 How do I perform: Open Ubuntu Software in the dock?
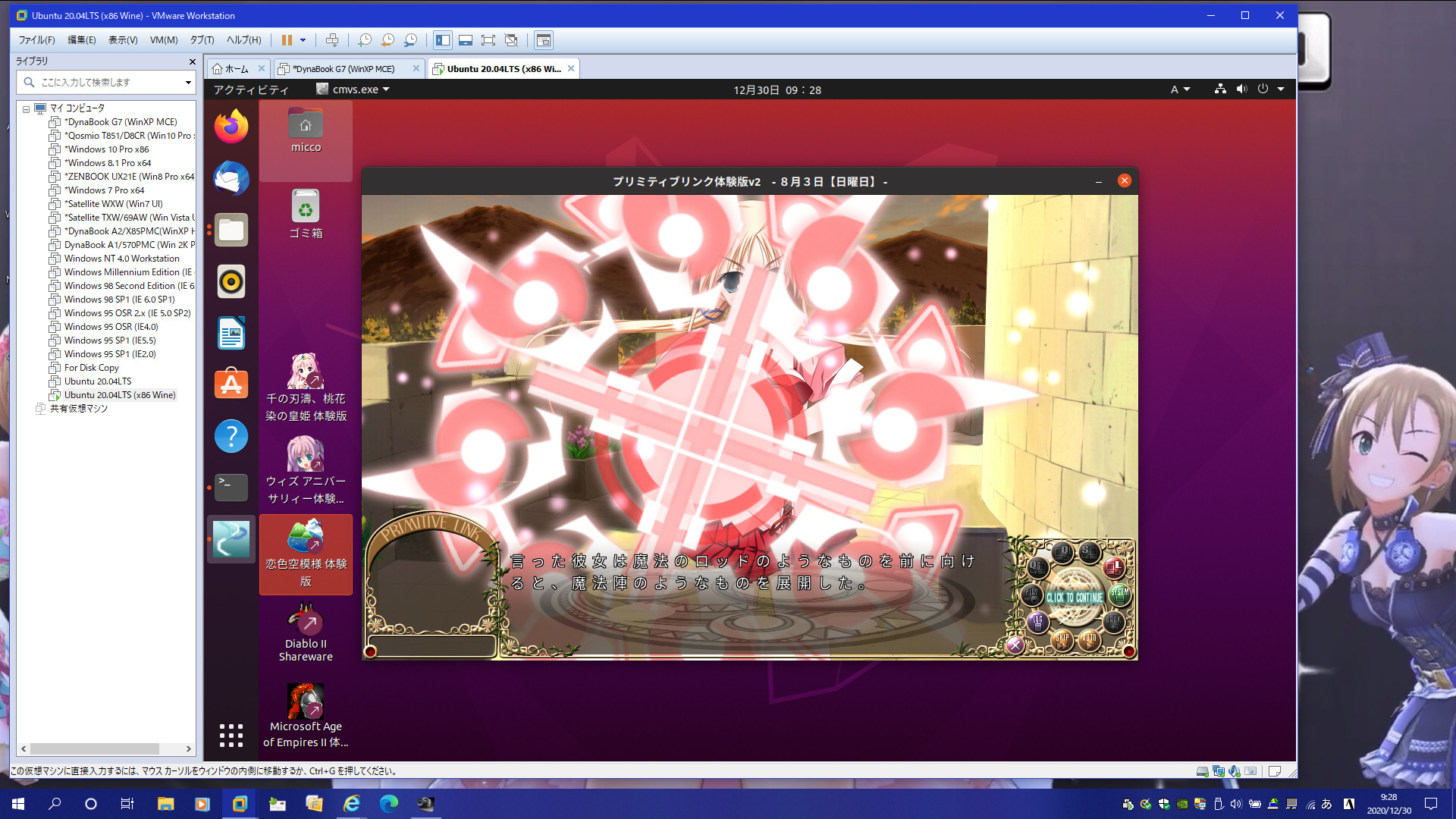pyautogui.click(x=231, y=384)
